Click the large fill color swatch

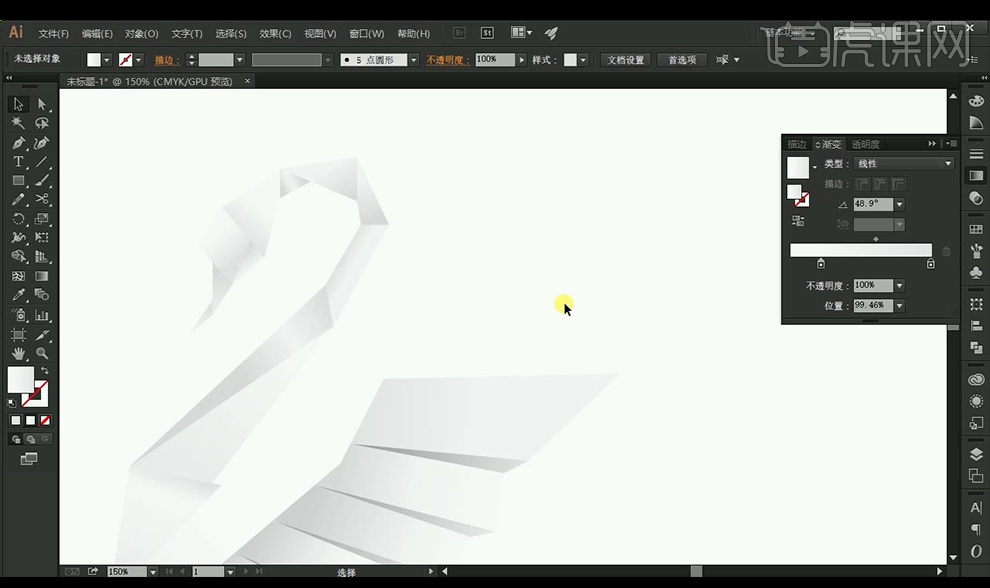tap(20, 380)
